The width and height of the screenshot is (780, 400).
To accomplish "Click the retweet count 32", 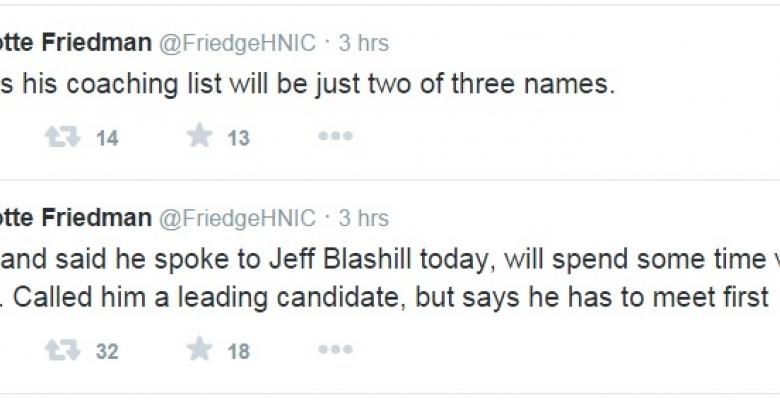I will point(107,351).
